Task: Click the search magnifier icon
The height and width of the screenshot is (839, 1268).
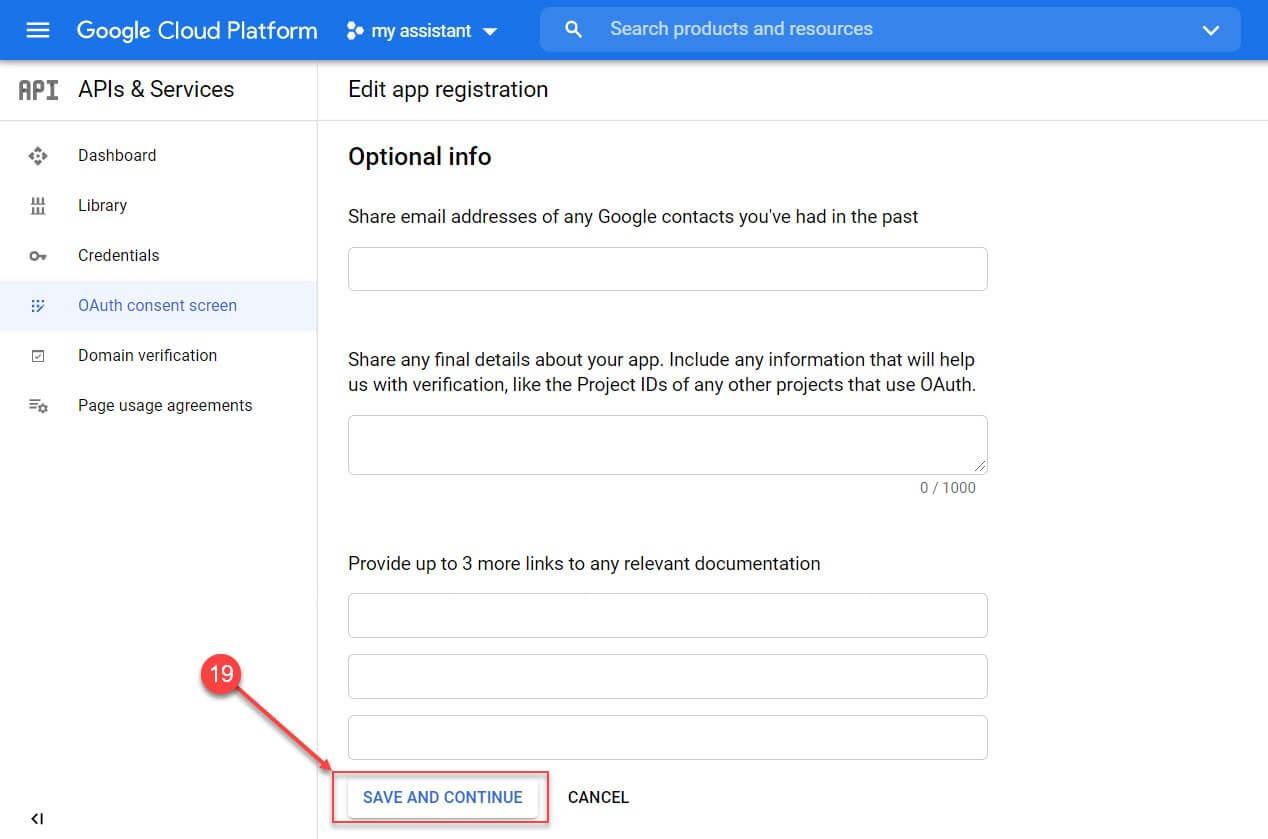Action: tap(573, 29)
